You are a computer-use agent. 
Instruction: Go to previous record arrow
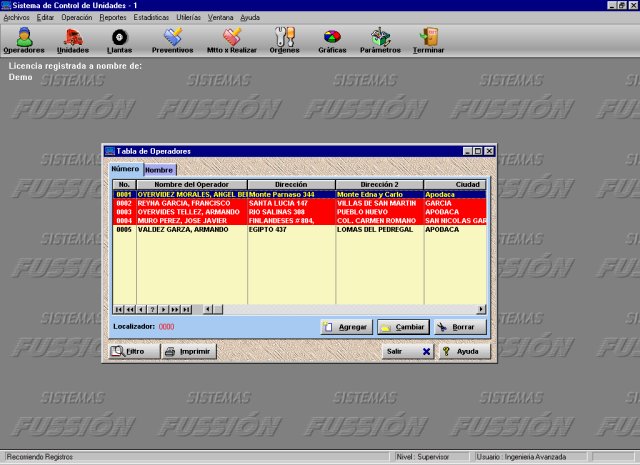(141, 309)
